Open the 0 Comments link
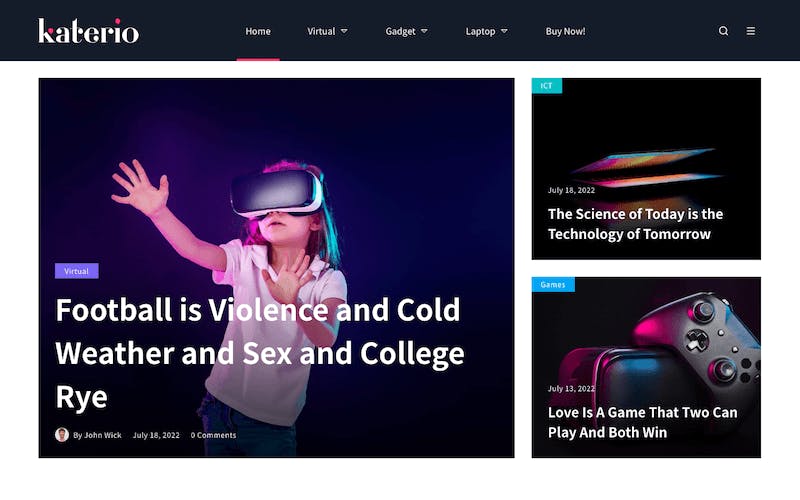 pos(213,435)
